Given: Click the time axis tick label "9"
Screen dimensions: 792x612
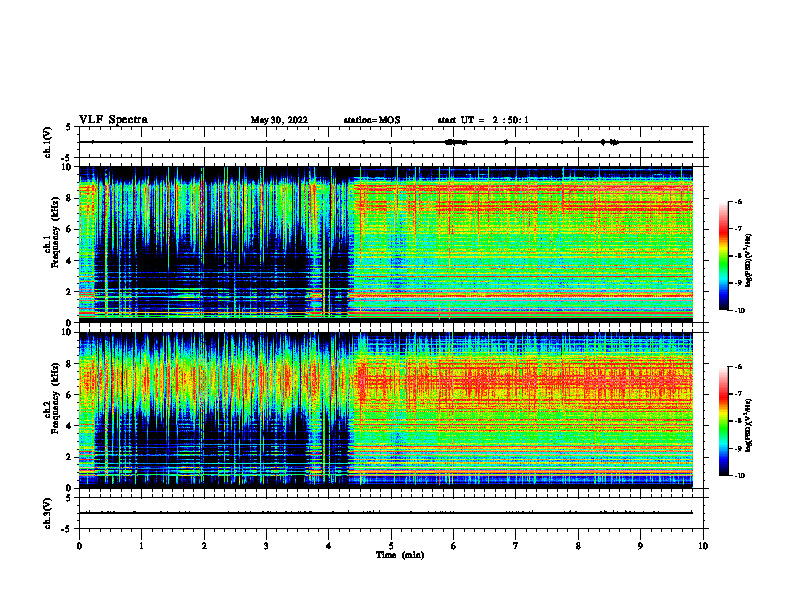Looking at the screenshot, I should pos(640,546).
